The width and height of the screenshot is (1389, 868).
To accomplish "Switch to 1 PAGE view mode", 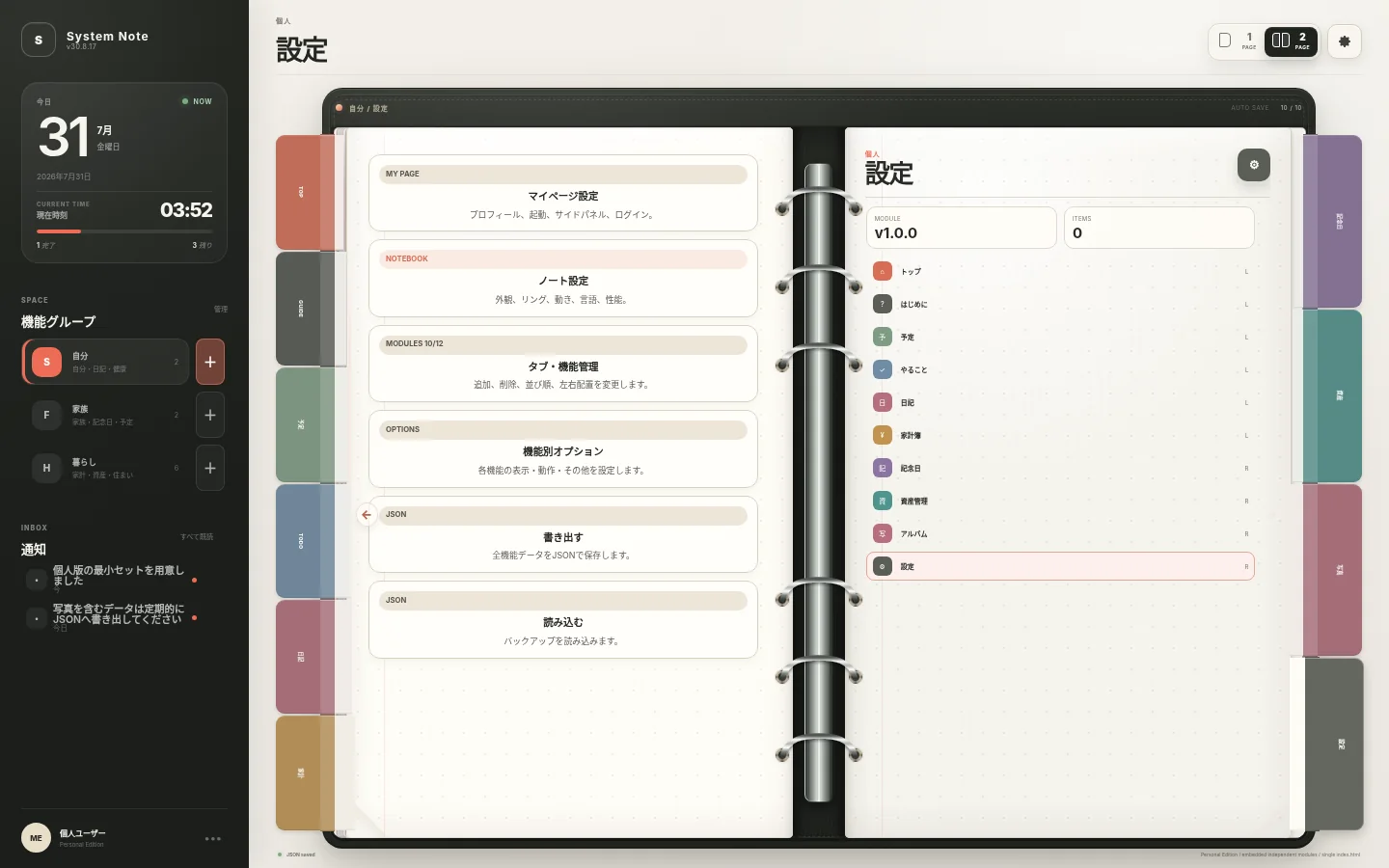I will click(x=1237, y=41).
